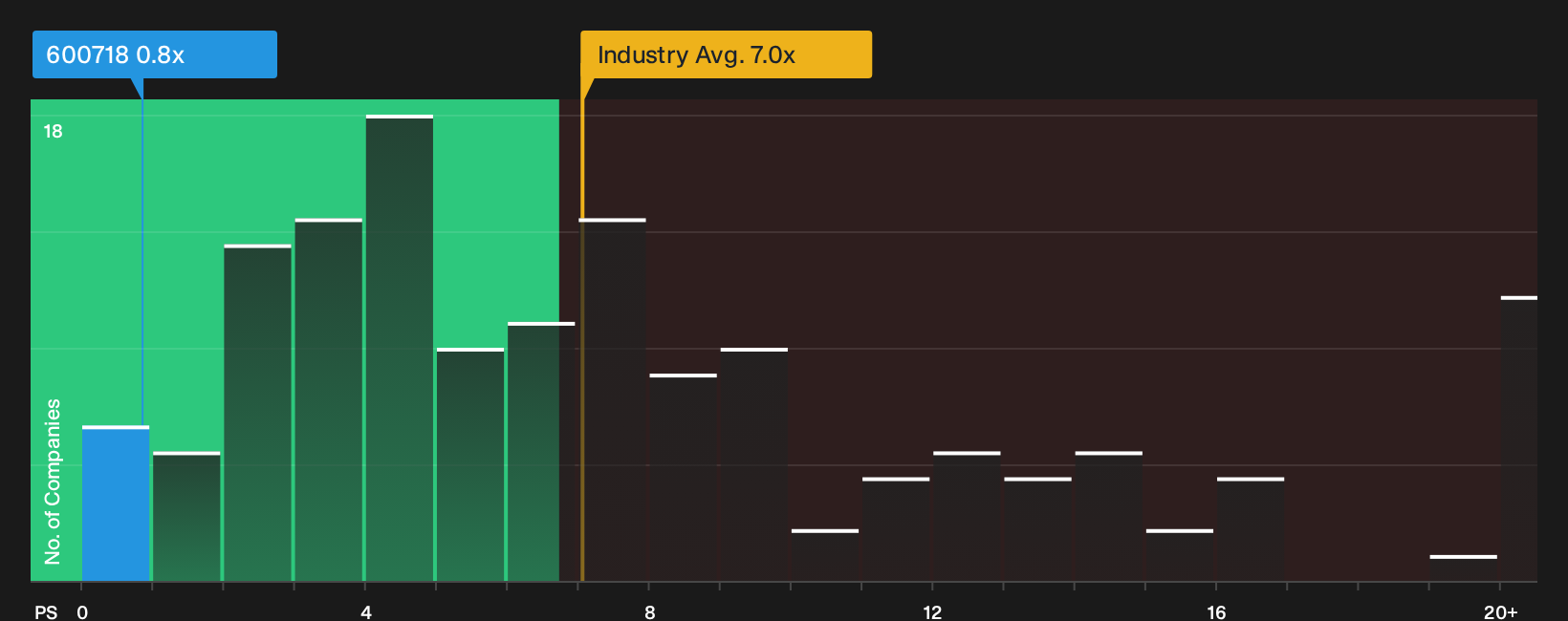Click the PS axis label
Screen dimensions: 1568x621
coord(46,612)
